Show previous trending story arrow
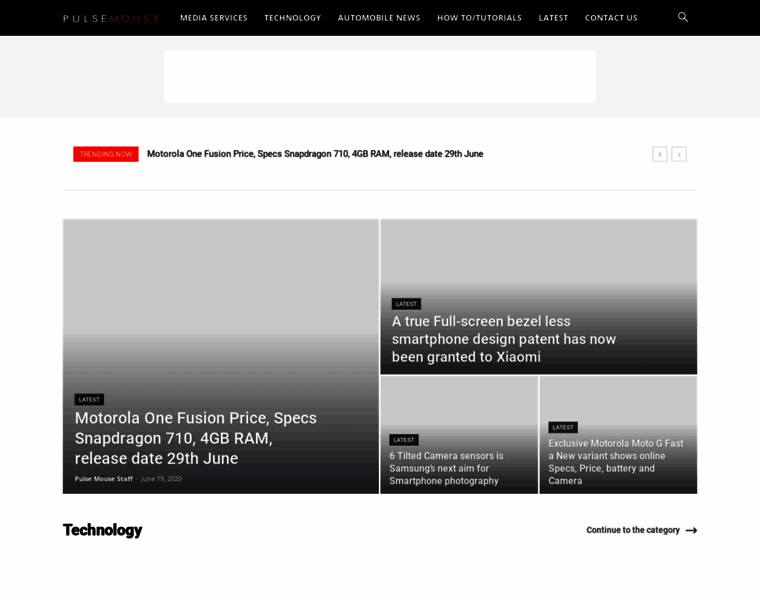This screenshot has height=600, width=760. click(660, 154)
